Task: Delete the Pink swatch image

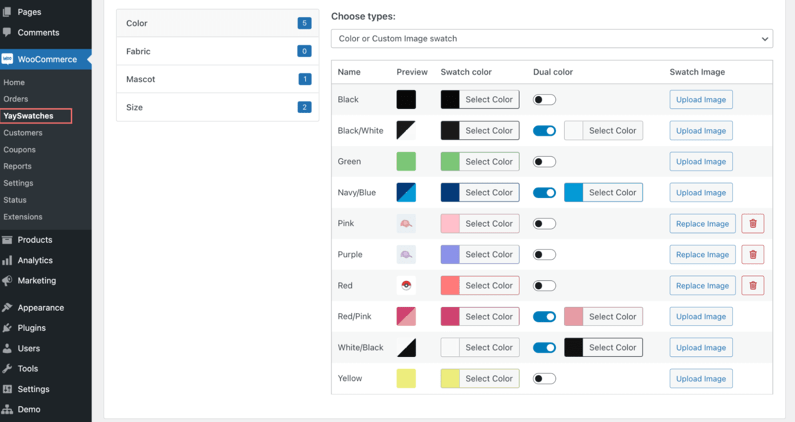Action: [x=752, y=224]
